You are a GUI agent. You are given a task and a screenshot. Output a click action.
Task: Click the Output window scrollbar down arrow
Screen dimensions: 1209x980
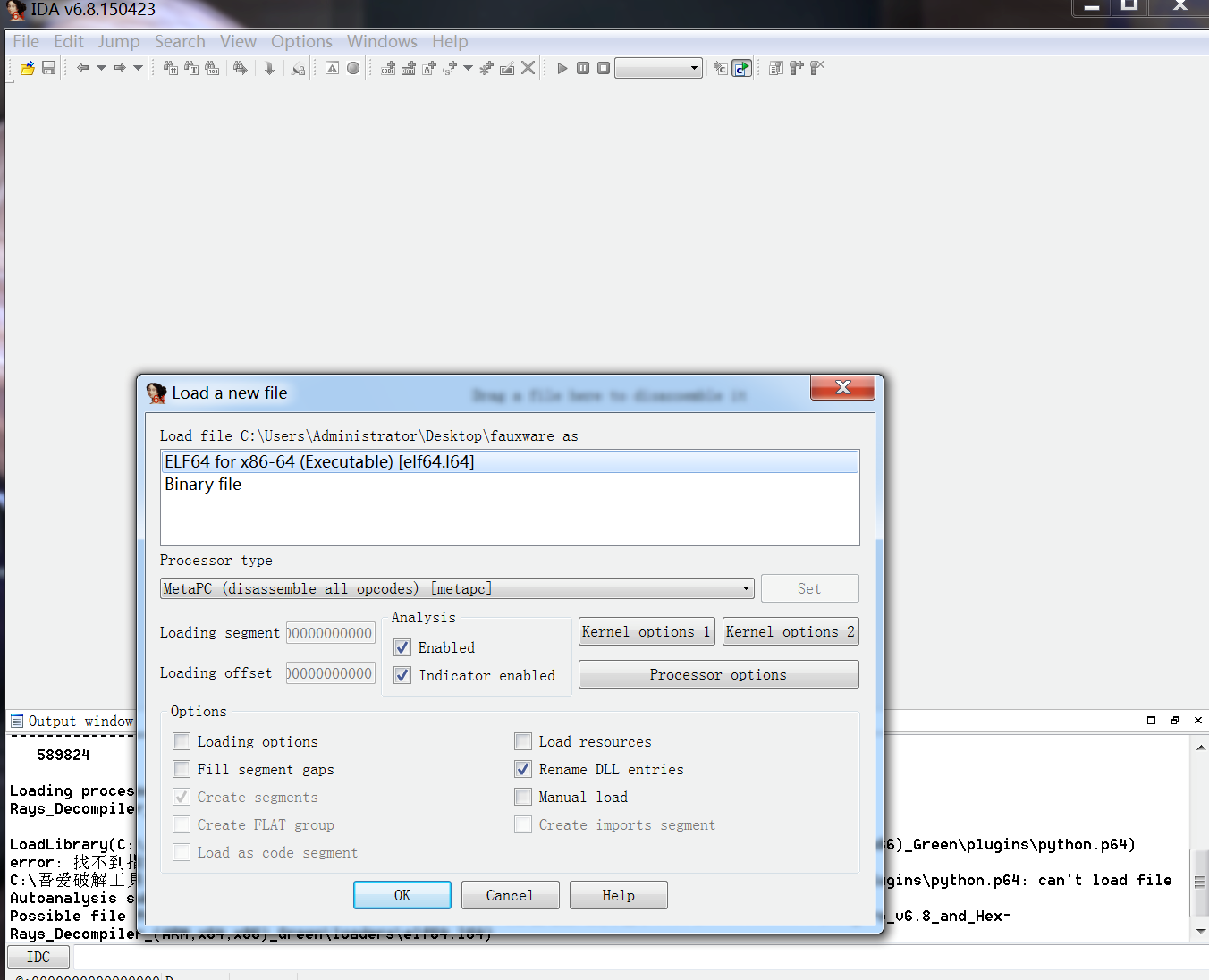pyautogui.click(x=1200, y=932)
